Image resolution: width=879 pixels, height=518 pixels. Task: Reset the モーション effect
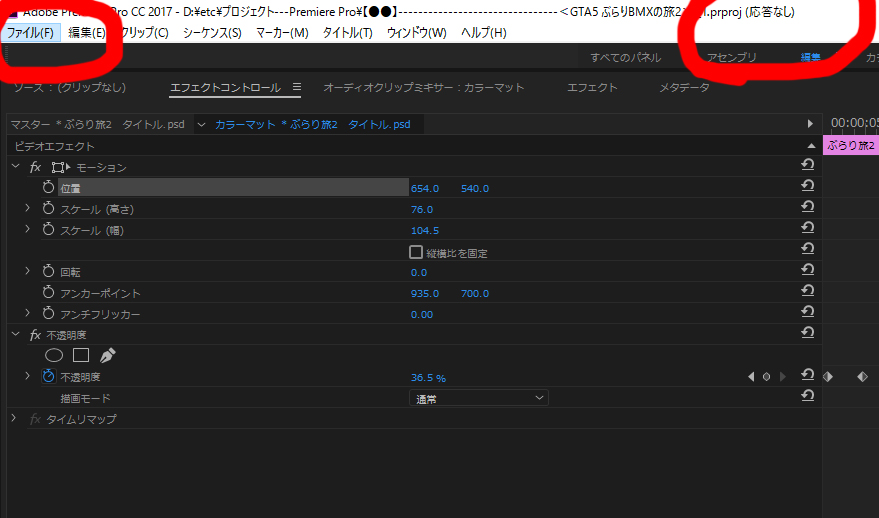click(x=807, y=165)
